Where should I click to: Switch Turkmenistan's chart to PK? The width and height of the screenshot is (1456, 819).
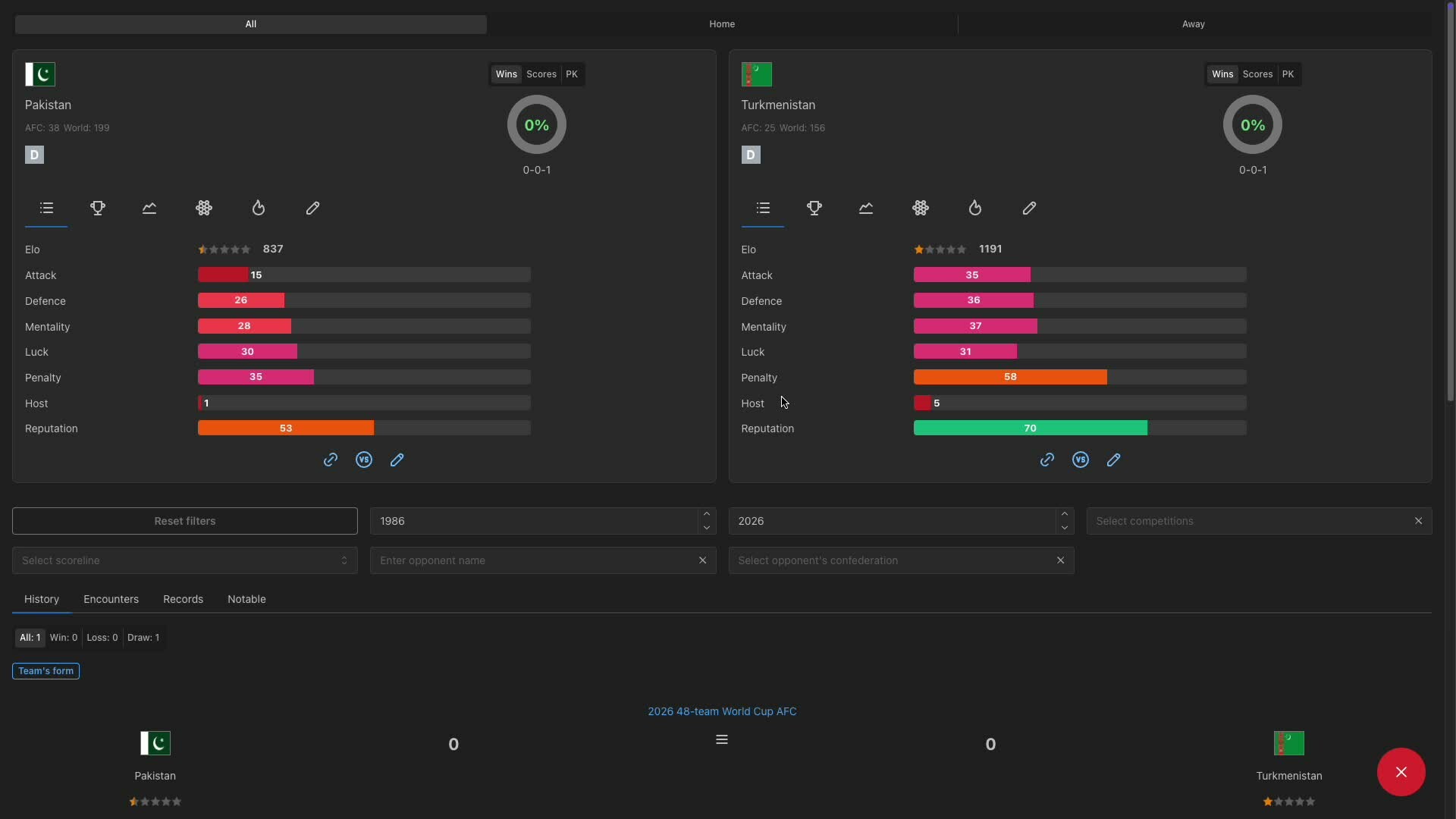click(x=1288, y=74)
